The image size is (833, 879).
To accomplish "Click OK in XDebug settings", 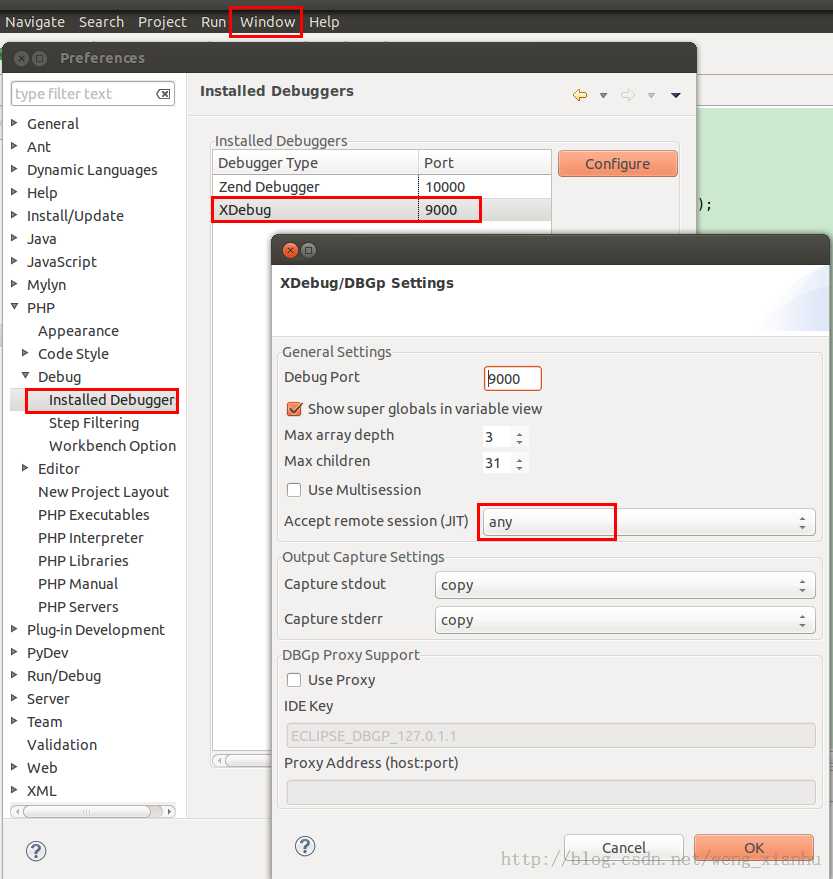I will (754, 848).
